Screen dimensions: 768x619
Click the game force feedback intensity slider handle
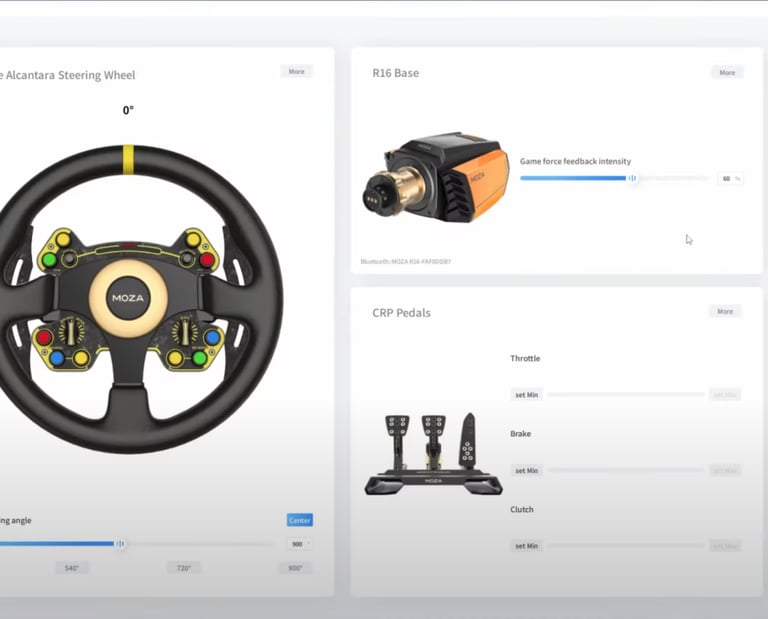[633, 178]
